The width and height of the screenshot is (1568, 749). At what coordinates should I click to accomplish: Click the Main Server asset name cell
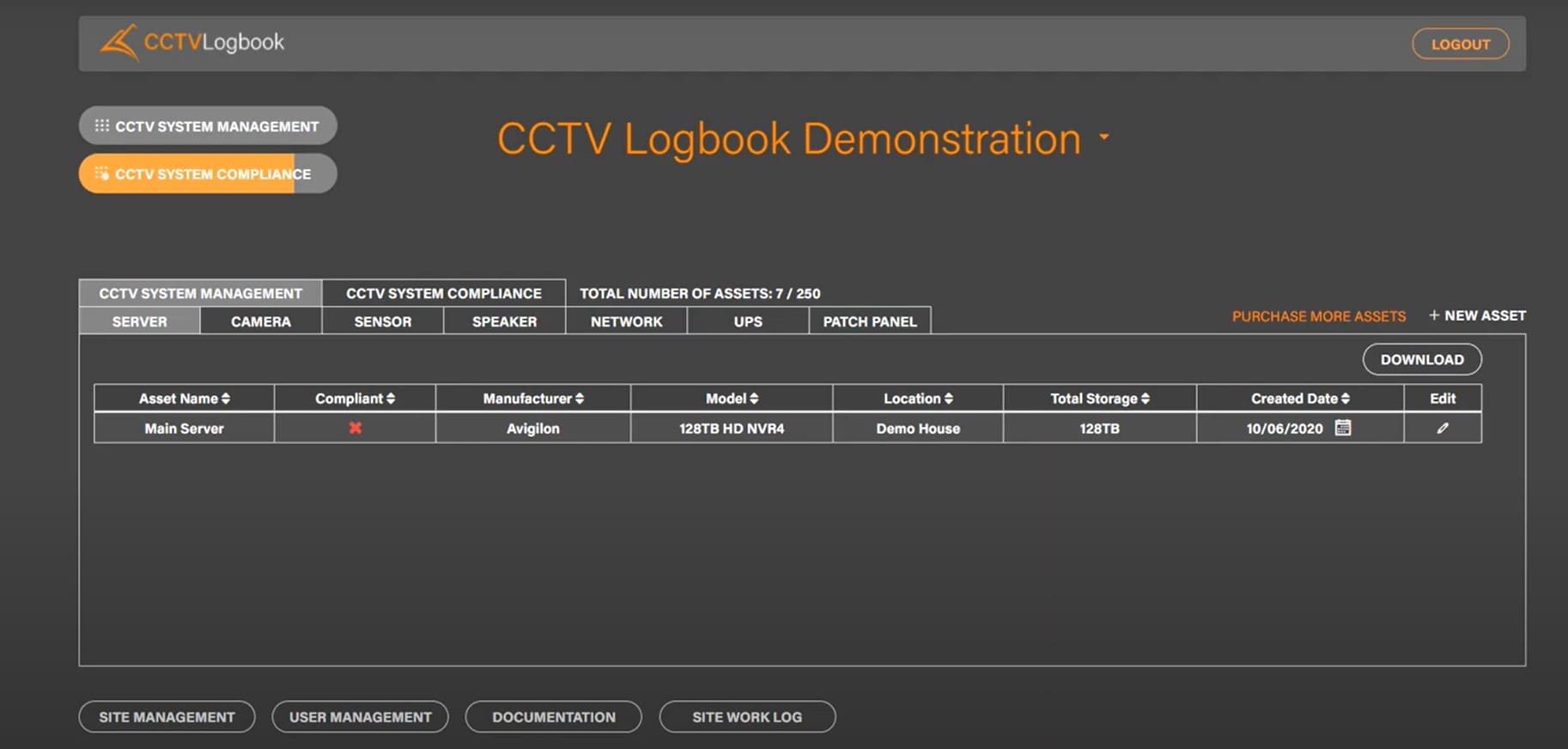point(184,428)
